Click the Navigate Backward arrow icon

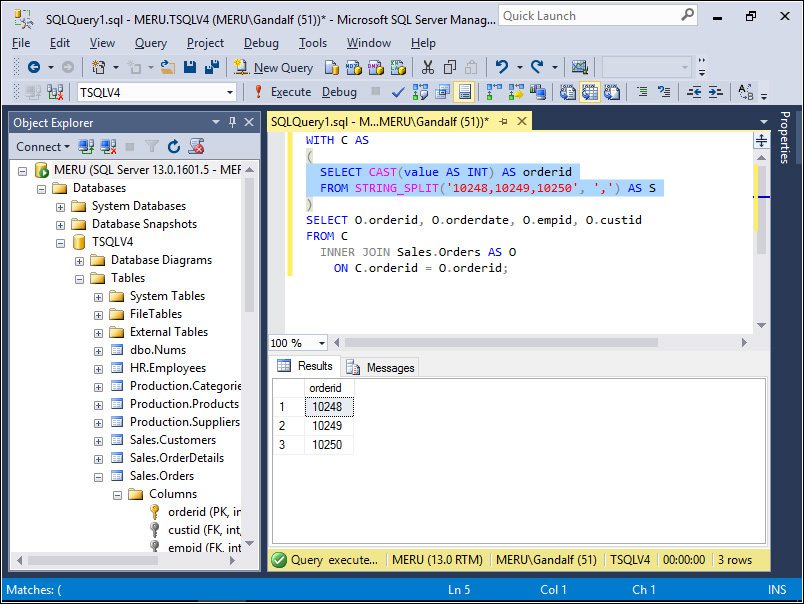[34, 67]
